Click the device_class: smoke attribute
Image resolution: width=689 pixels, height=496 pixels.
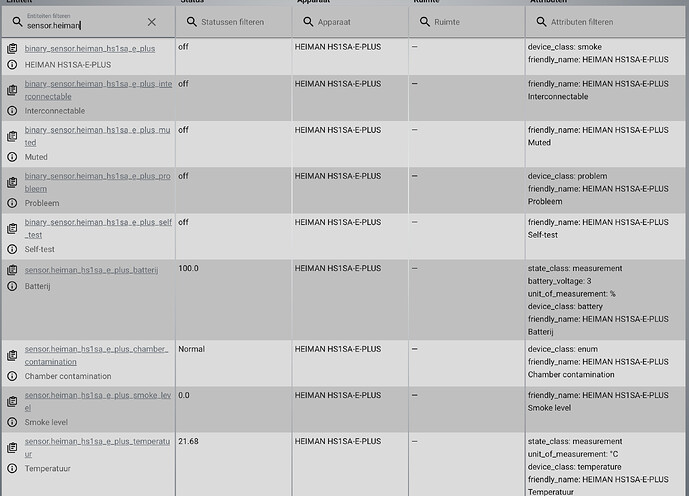[x=565, y=47]
